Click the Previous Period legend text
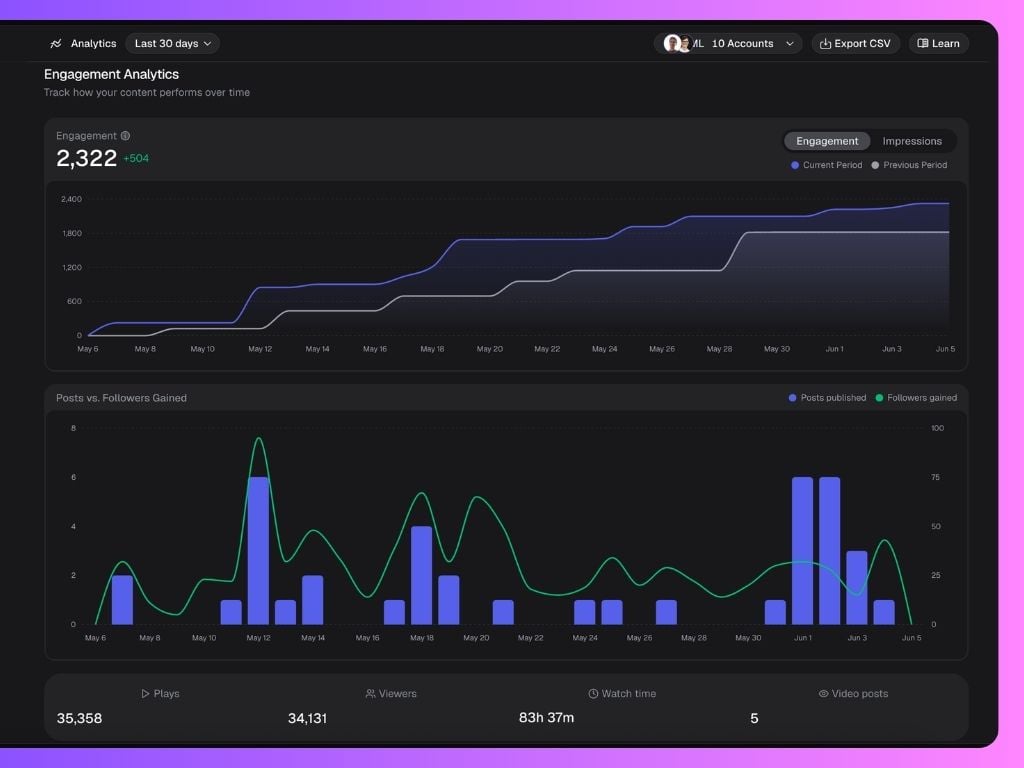 915,165
